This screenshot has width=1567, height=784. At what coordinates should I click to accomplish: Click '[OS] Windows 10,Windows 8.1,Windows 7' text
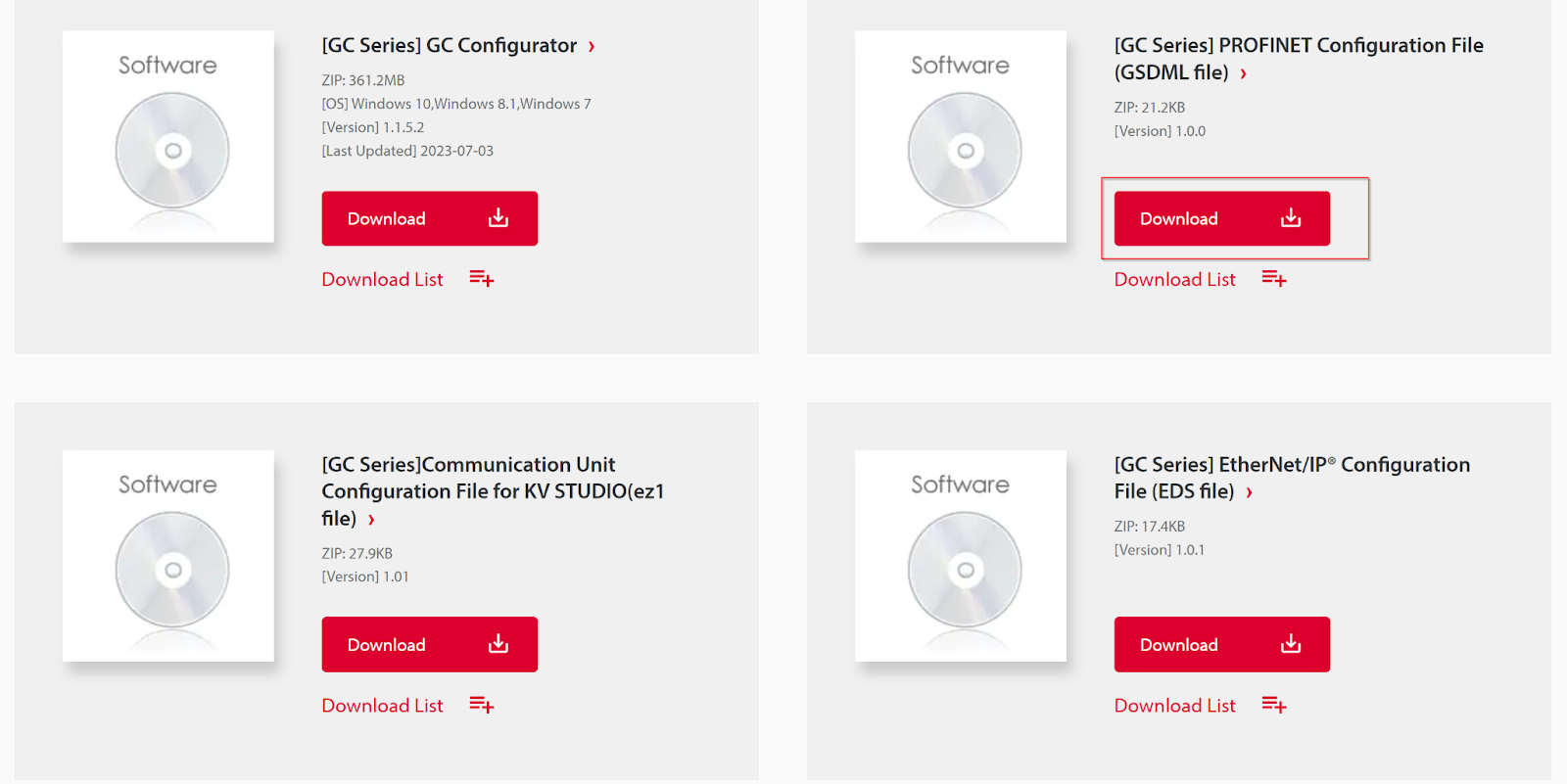pos(456,104)
